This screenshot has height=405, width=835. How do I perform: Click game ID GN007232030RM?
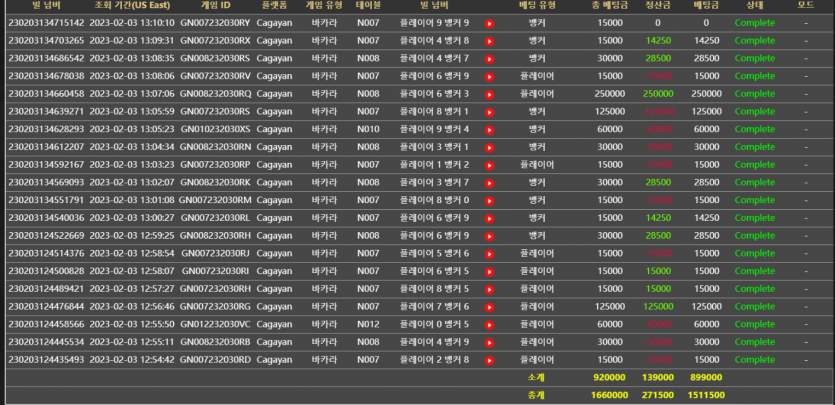point(215,200)
